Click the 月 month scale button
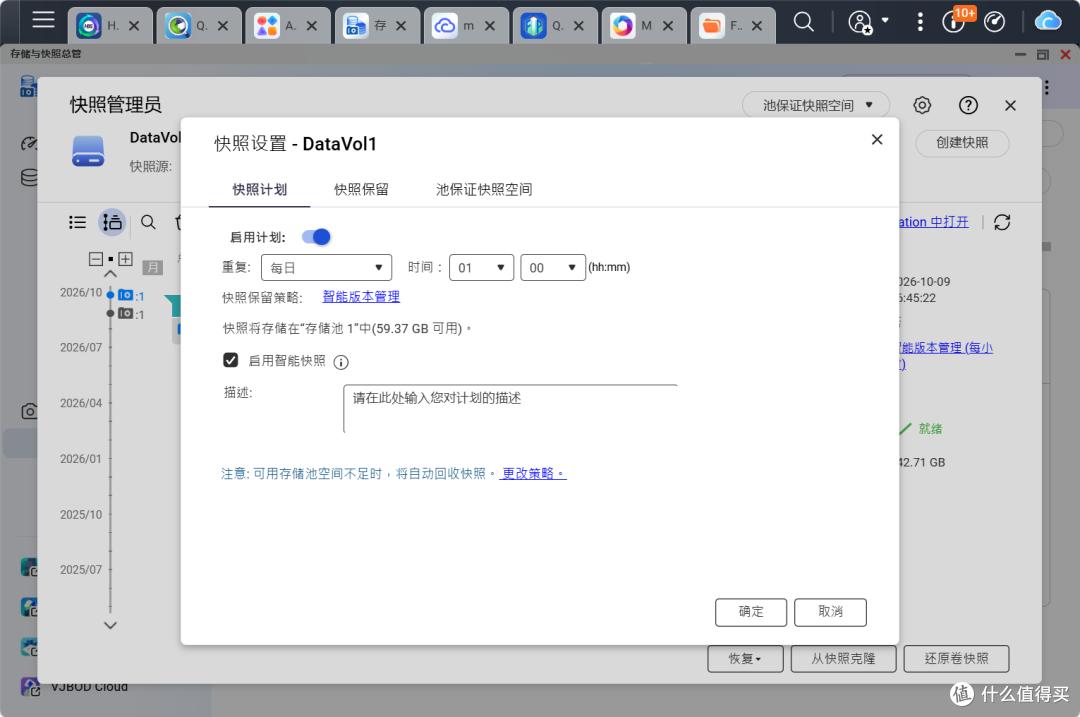Image resolution: width=1080 pixels, height=717 pixels. pyautogui.click(x=153, y=267)
